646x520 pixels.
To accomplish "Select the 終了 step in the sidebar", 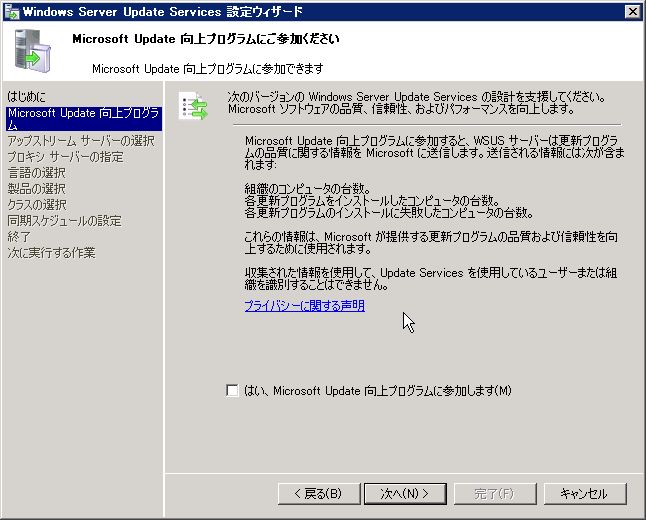I will [19, 237].
